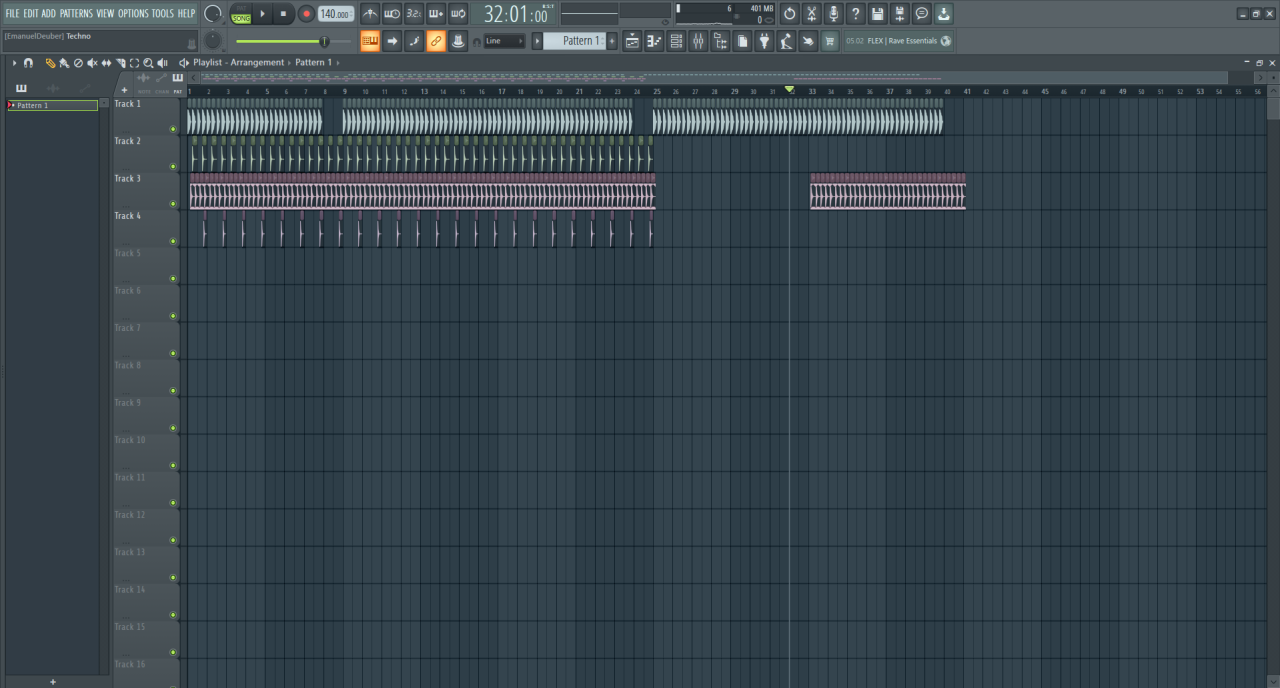Screen dimensions: 1280x688
Task: Open help with the question mark icon
Action: tap(855, 14)
